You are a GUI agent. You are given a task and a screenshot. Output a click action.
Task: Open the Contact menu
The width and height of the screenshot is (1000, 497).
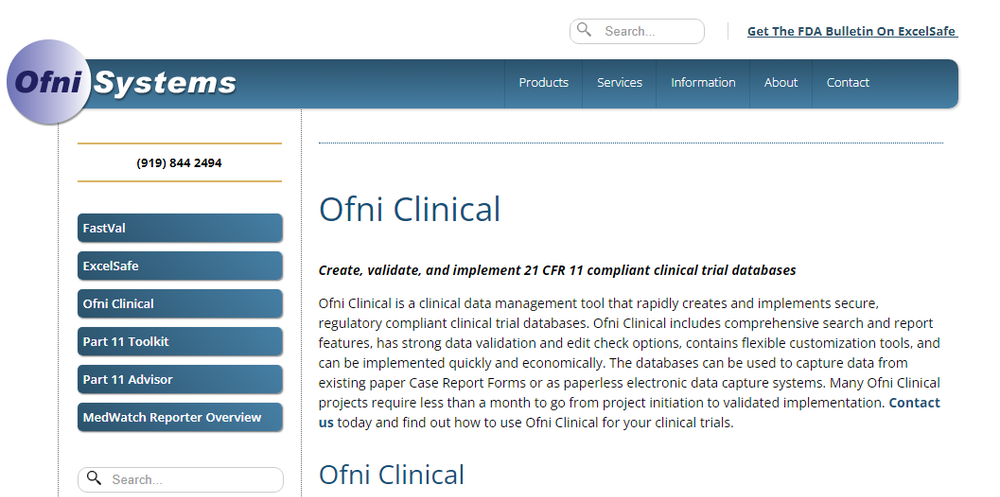pos(848,83)
